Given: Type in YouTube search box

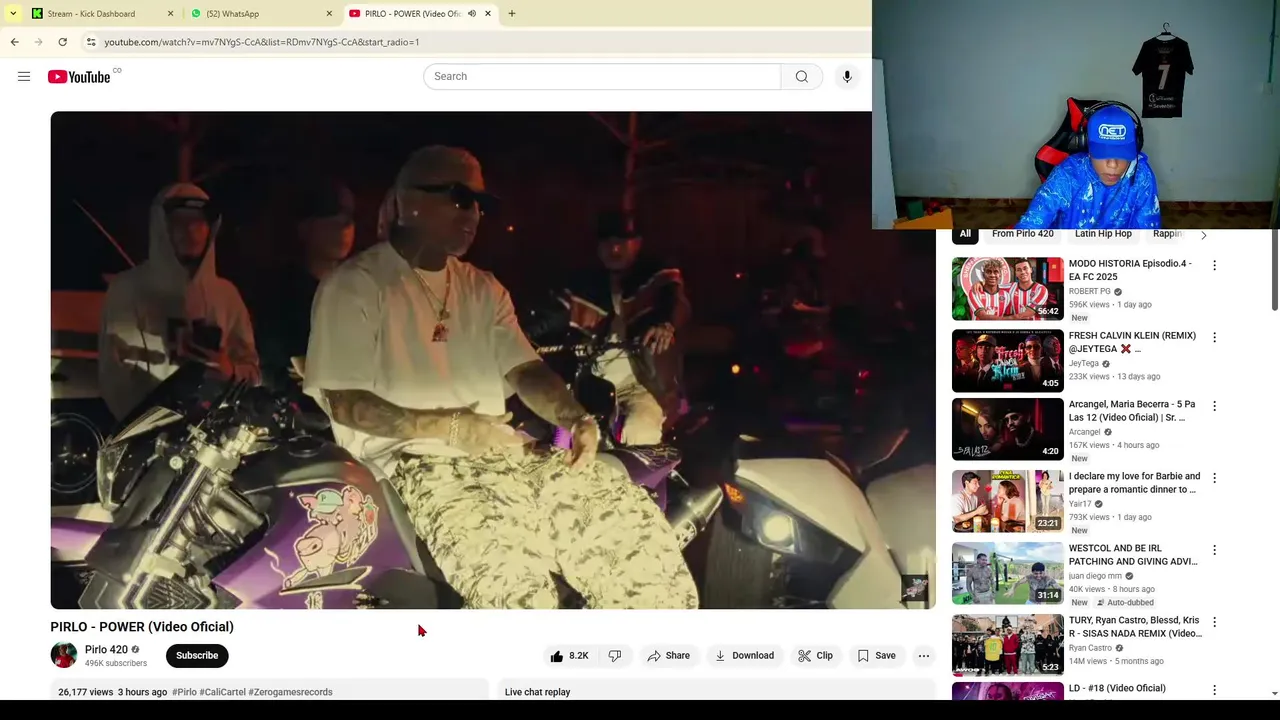Looking at the screenshot, I should click(x=602, y=76).
